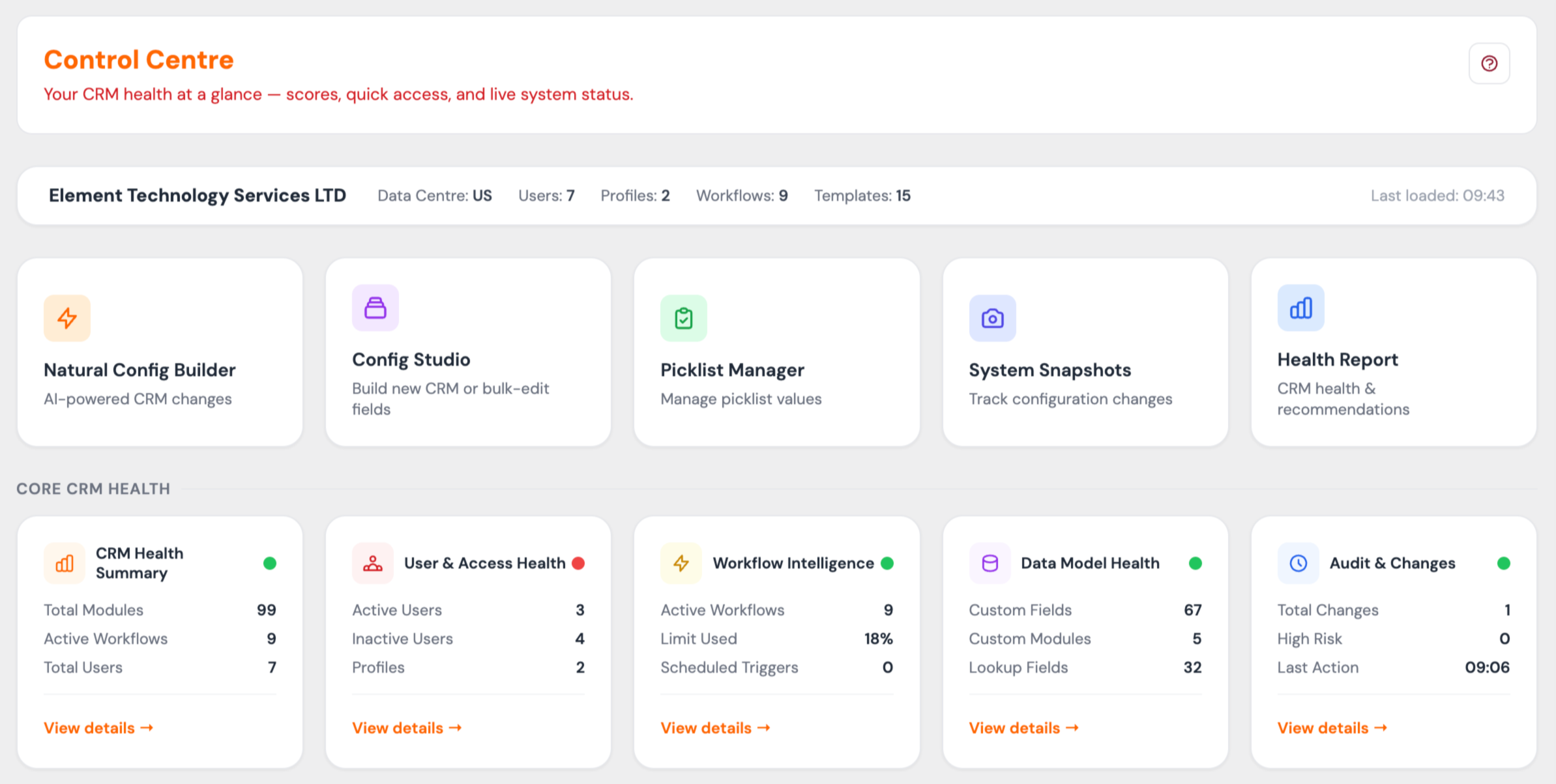Toggle the red status dot on User & Access Health

point(578,563)
